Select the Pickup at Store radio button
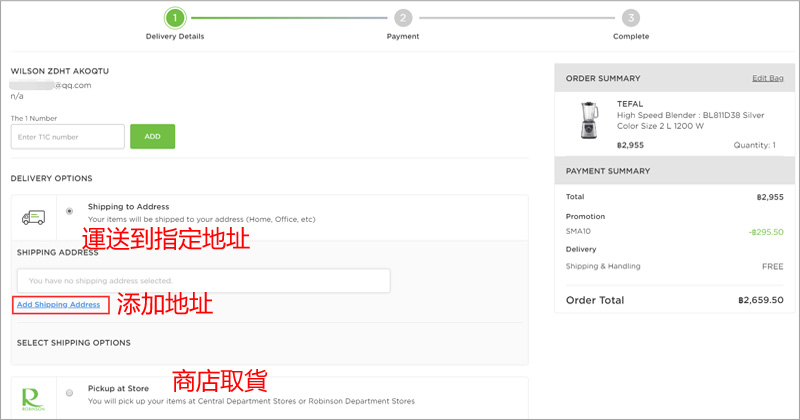Viewport: 800px width, 420px height. click(x=69, y=393)
